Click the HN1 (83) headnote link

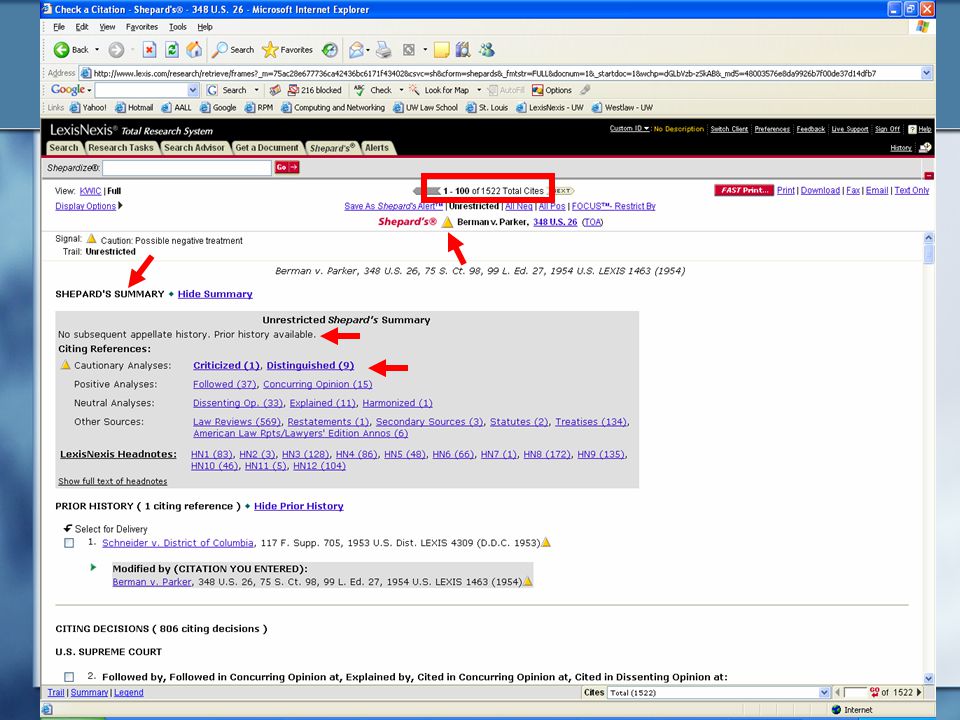tap(212, 454)
